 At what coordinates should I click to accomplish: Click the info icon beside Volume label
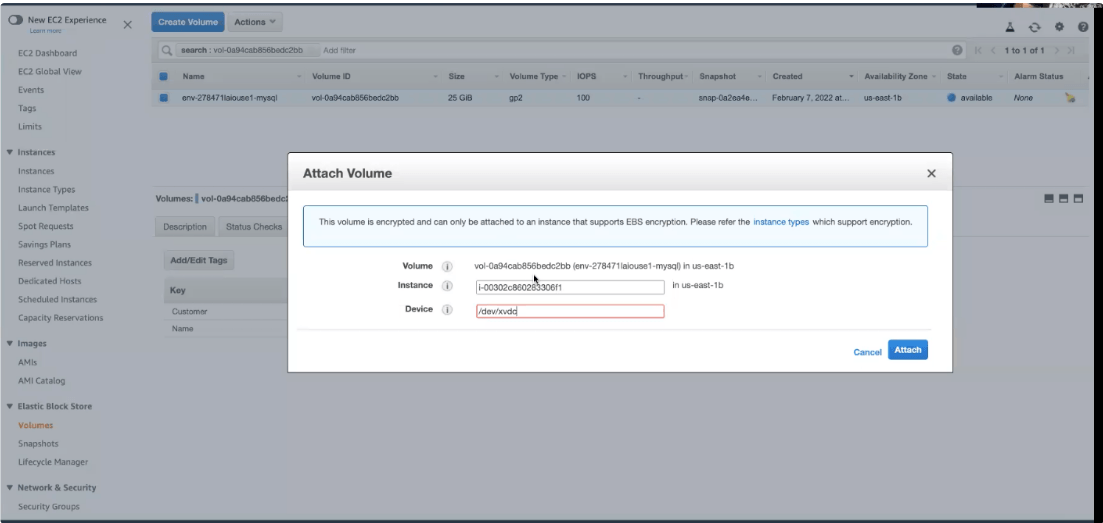point(447,265)
